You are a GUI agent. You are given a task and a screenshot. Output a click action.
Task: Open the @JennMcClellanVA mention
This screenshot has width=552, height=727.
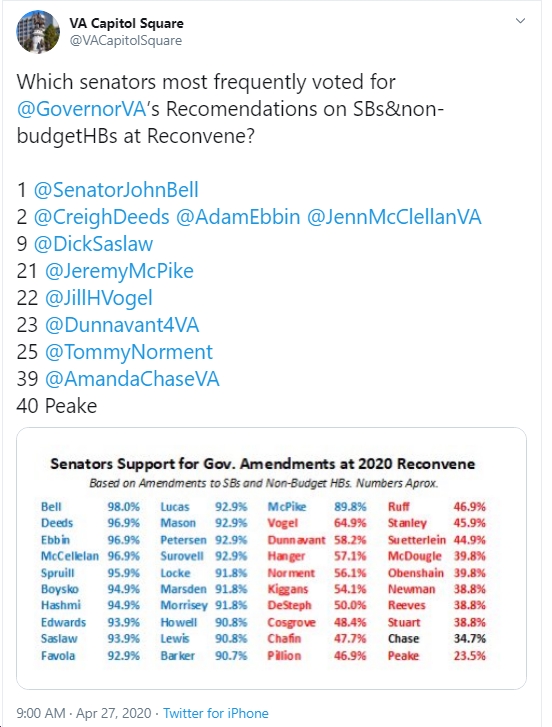(x=394, y=217)
